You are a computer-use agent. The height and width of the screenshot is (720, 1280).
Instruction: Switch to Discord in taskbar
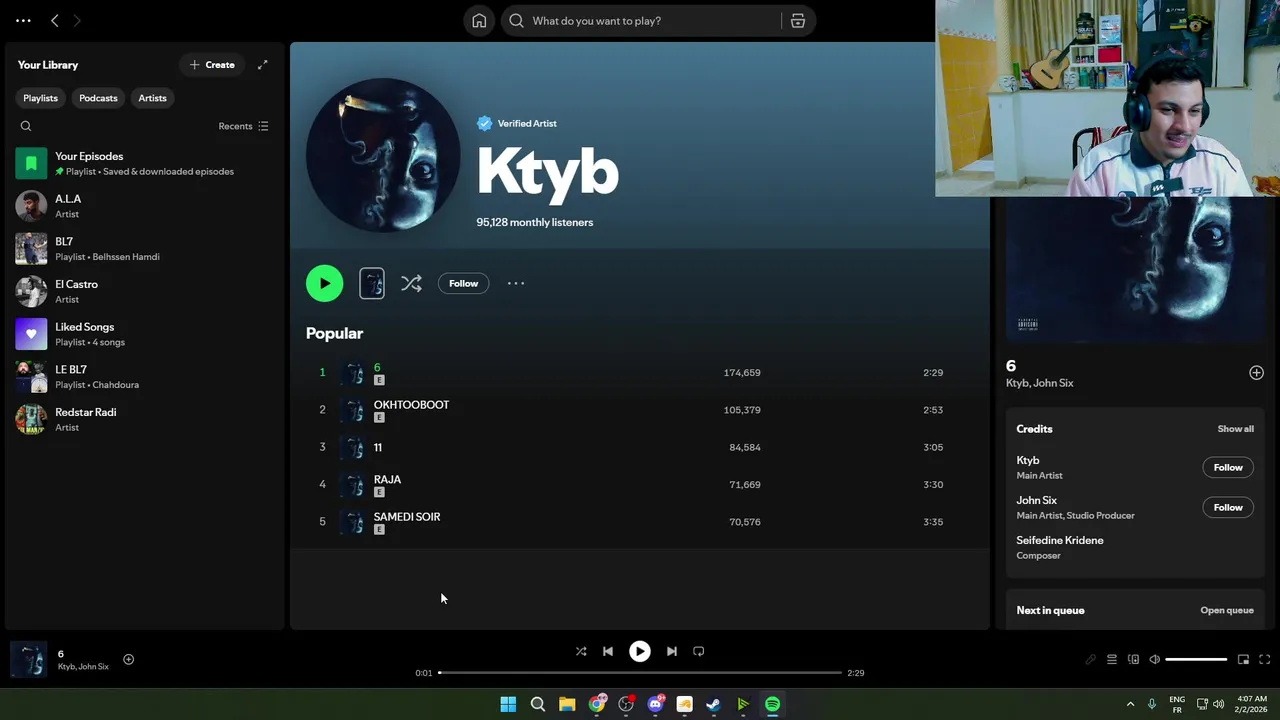[655, 705]
